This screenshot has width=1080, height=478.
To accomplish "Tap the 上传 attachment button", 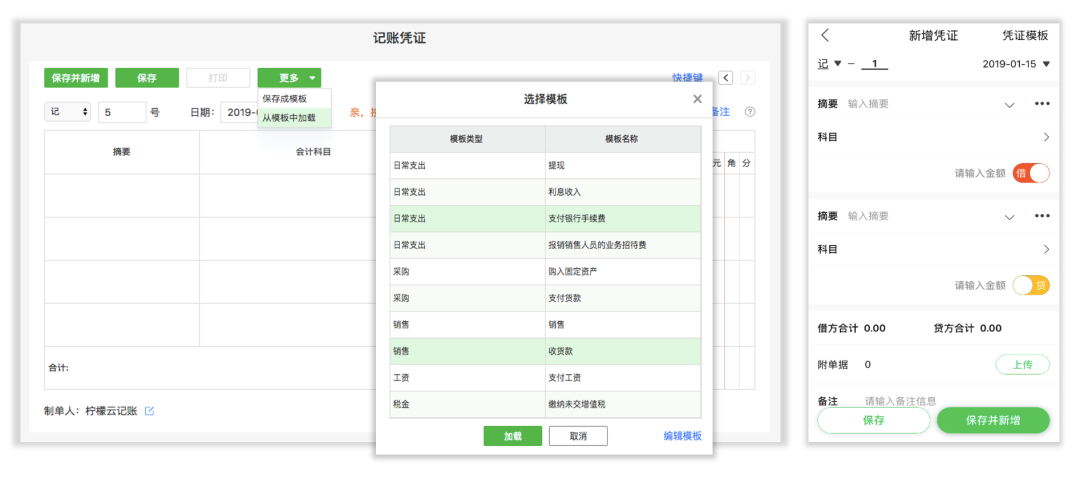I will 1022,365.
